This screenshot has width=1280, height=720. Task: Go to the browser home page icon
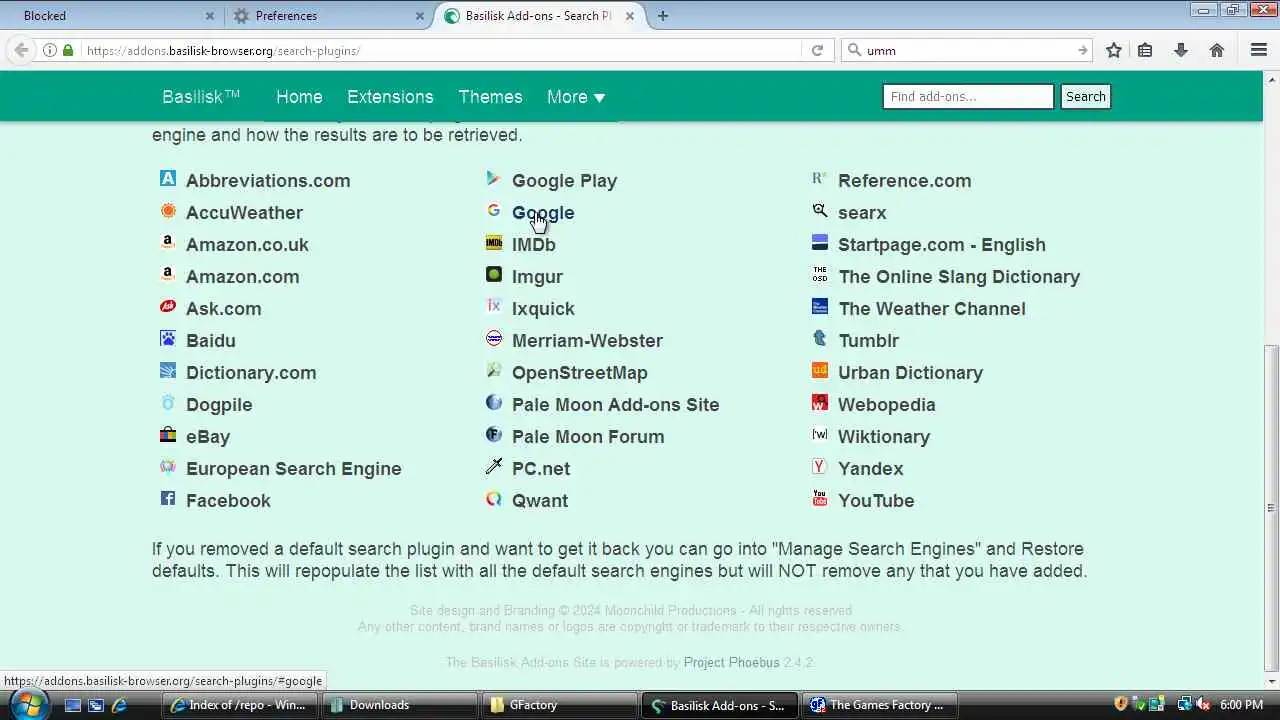click(1217, 50)
